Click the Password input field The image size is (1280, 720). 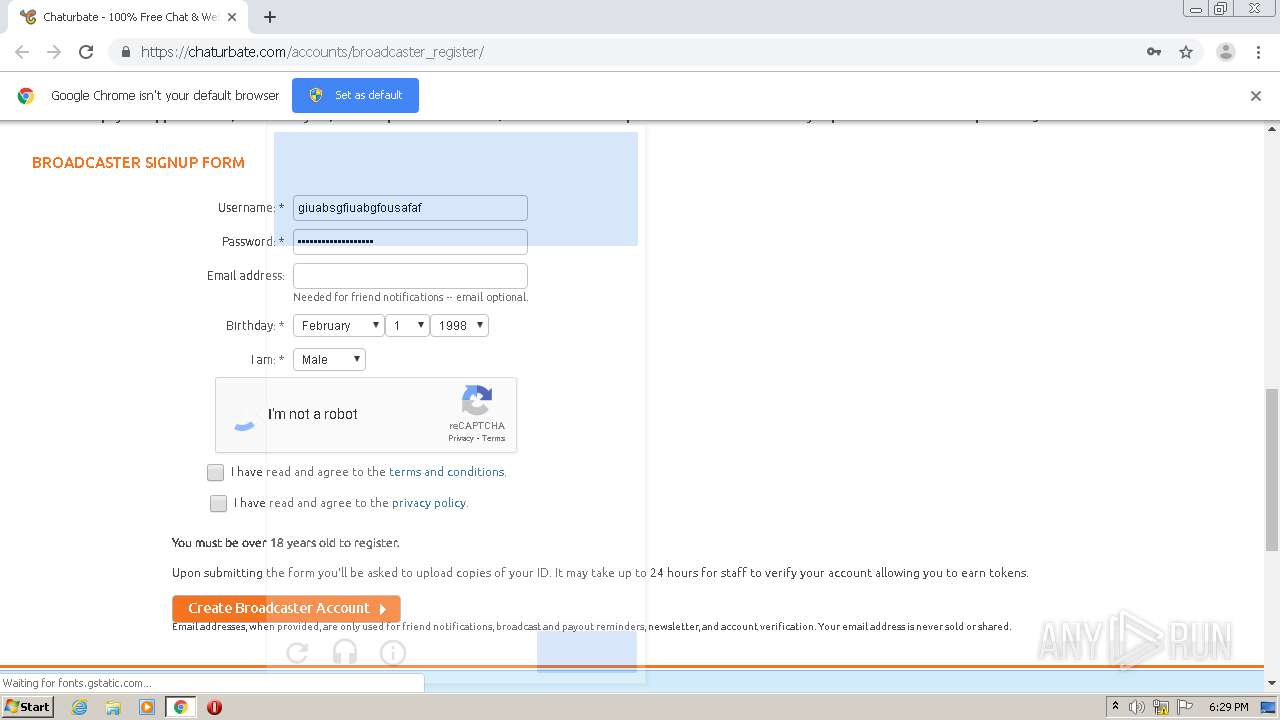(410, 242)
